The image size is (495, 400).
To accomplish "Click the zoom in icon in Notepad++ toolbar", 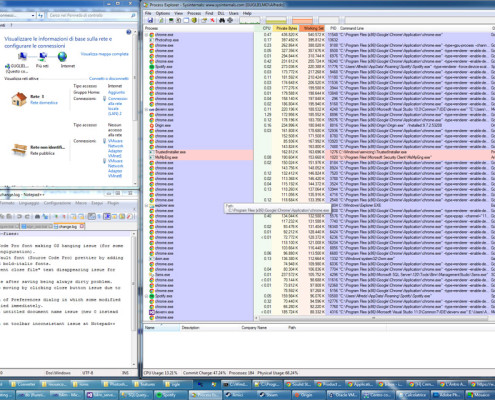I will [x=56, y=217].
